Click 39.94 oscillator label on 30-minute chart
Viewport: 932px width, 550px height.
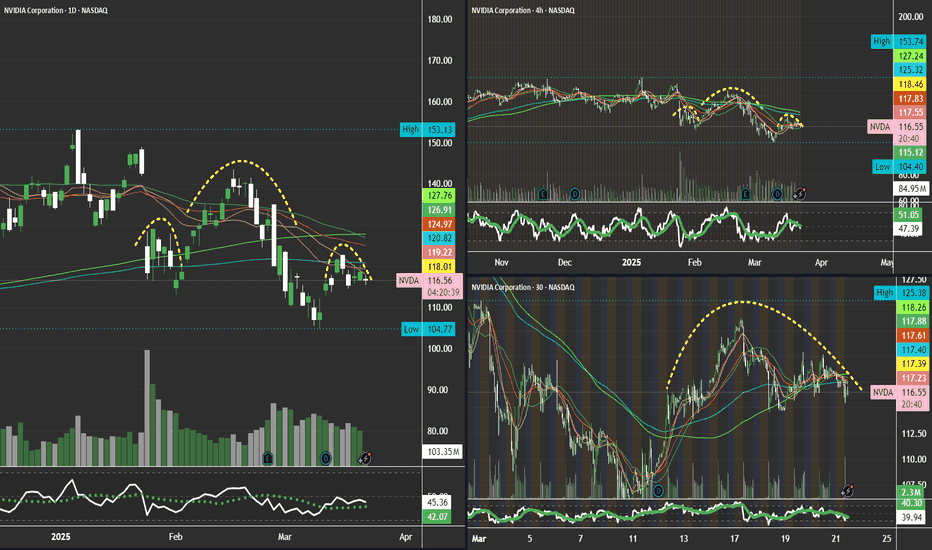[911, 517]
